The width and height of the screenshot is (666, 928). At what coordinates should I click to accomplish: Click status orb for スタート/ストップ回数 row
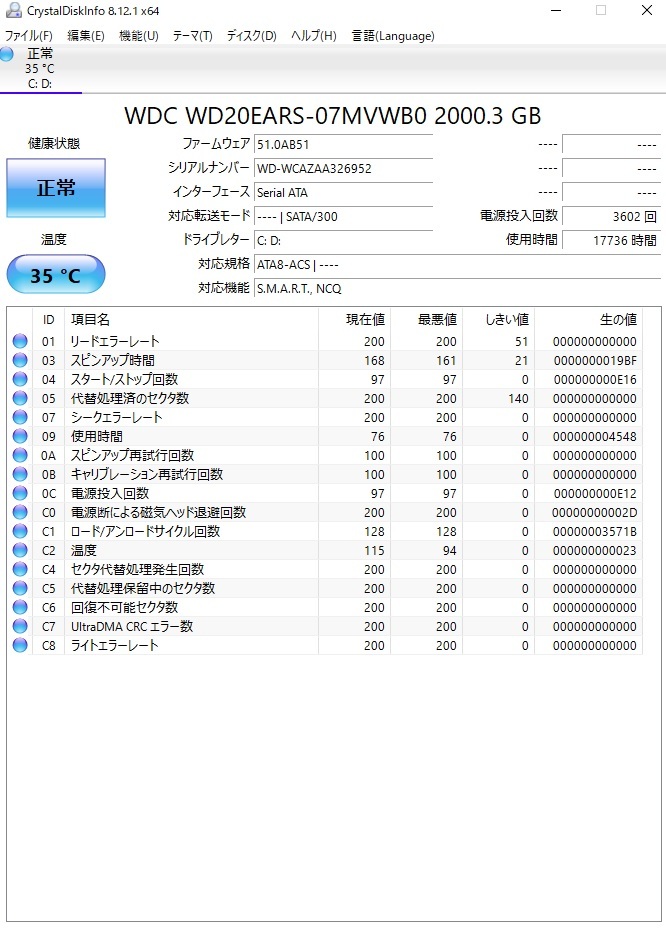coord(20,379)
